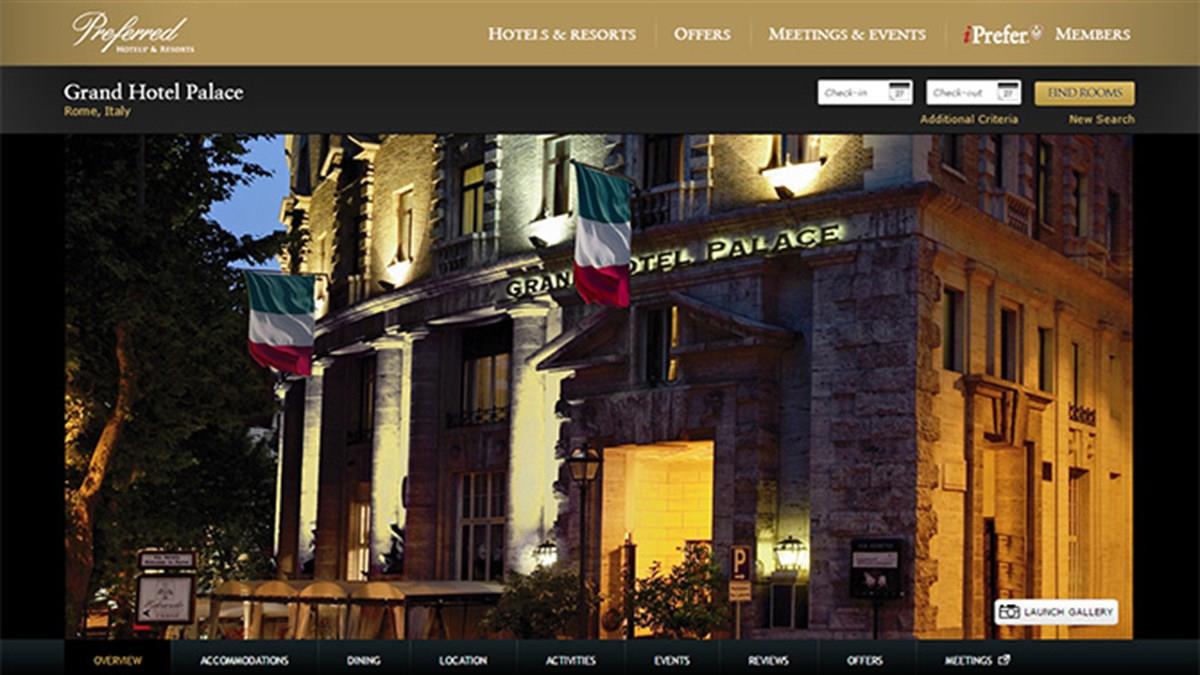Screen dimensions: 1200x675
Task: Click the Preferred Hotels & Resorts logo
Action: pos(131,33)
